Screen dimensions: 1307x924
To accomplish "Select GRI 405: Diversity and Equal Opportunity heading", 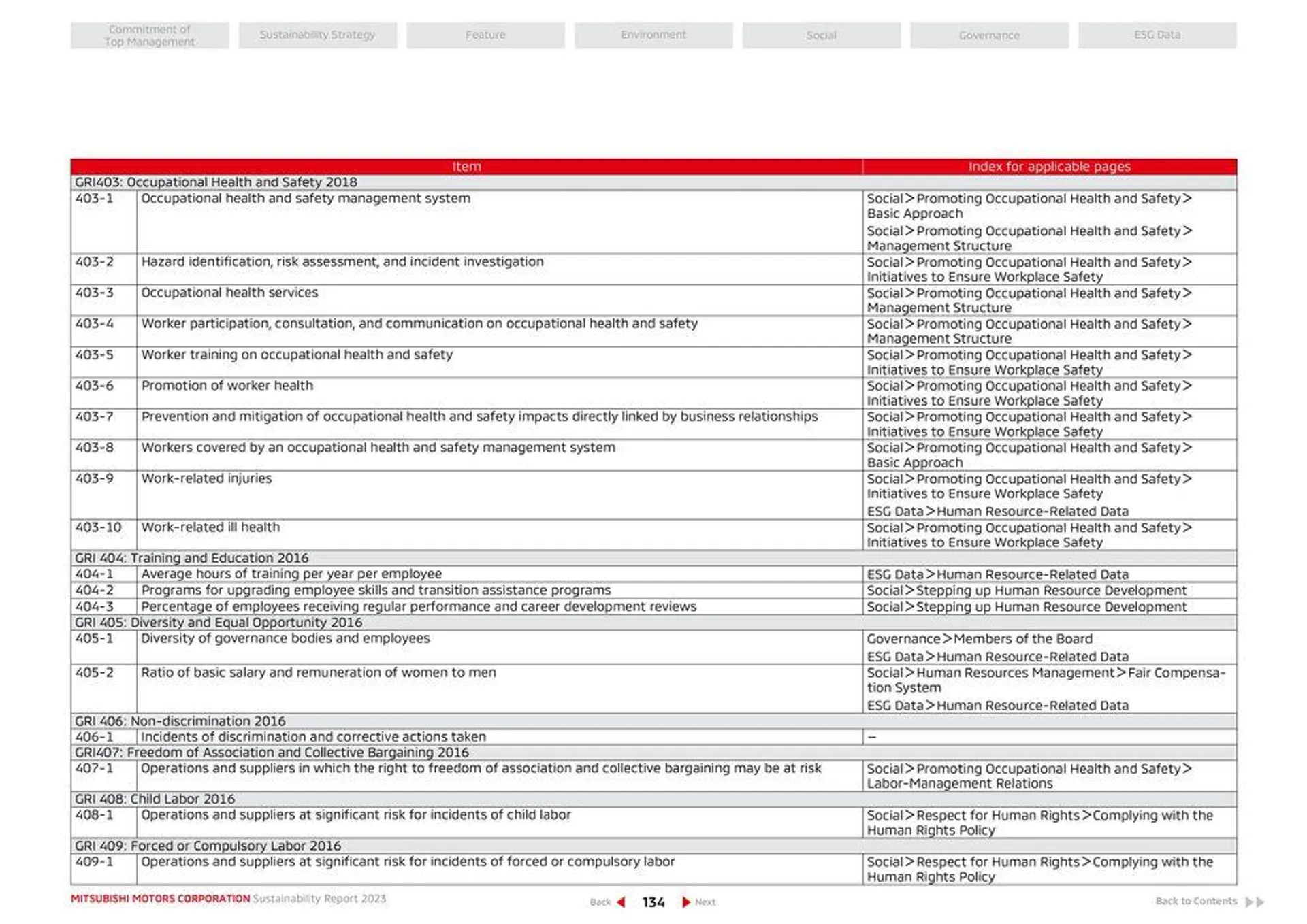I will [x=218, y=623].
